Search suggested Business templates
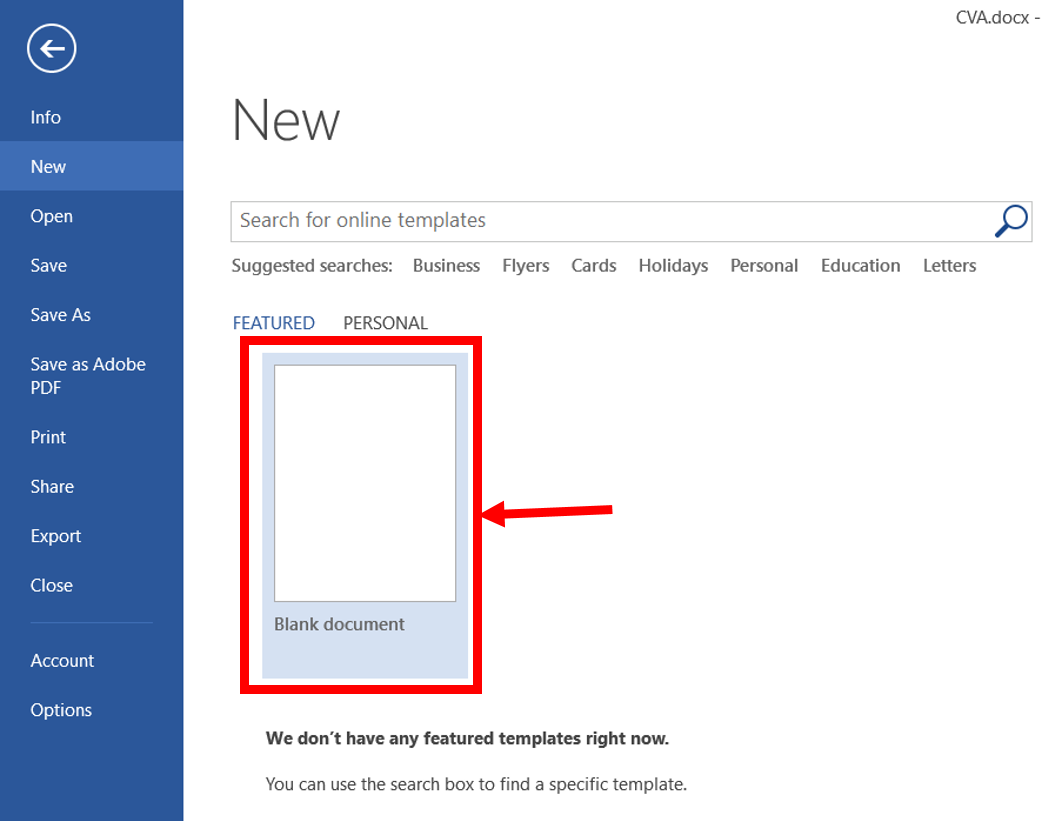 click(x=446, y=266)
